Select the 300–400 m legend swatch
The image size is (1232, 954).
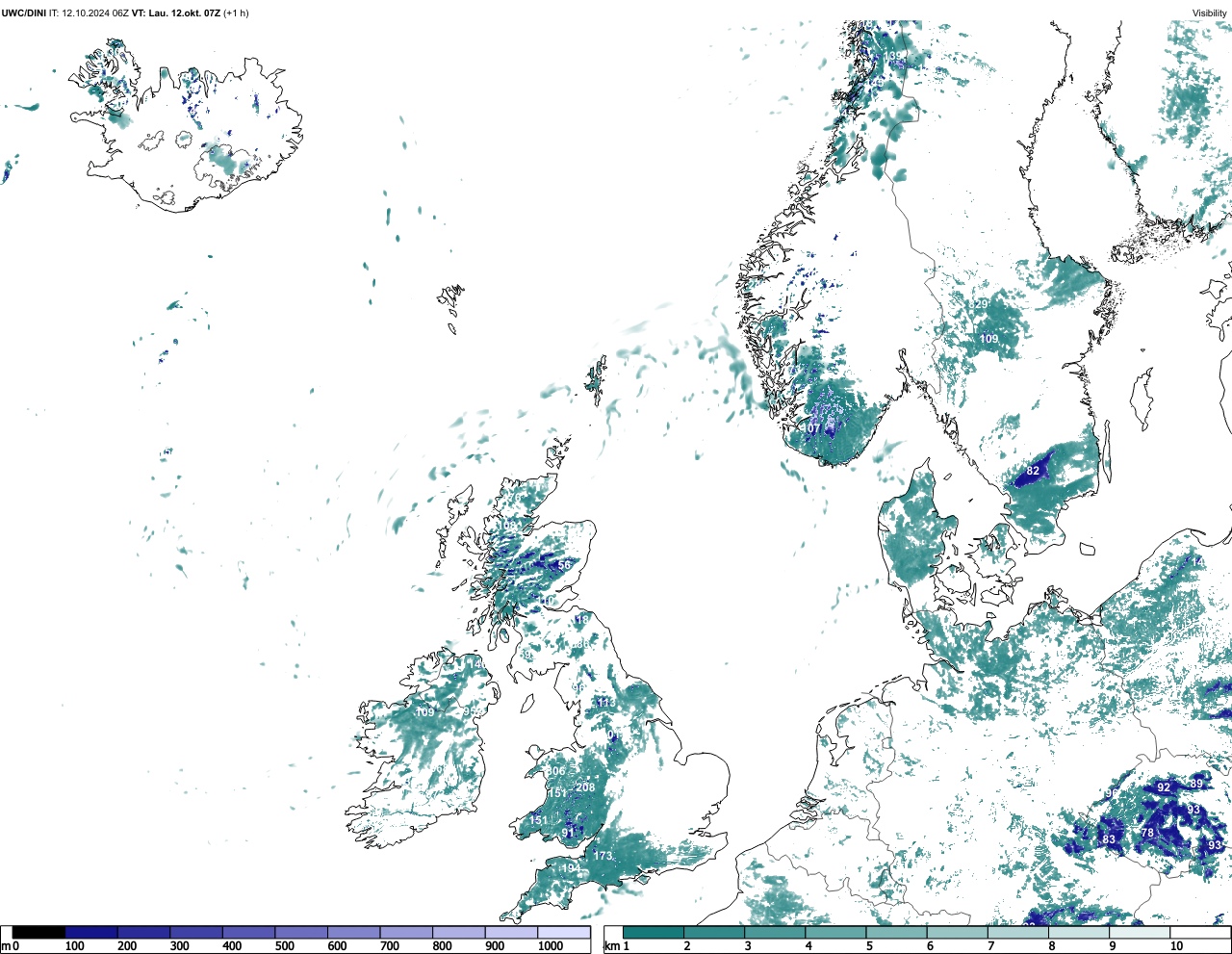(196, 933)
